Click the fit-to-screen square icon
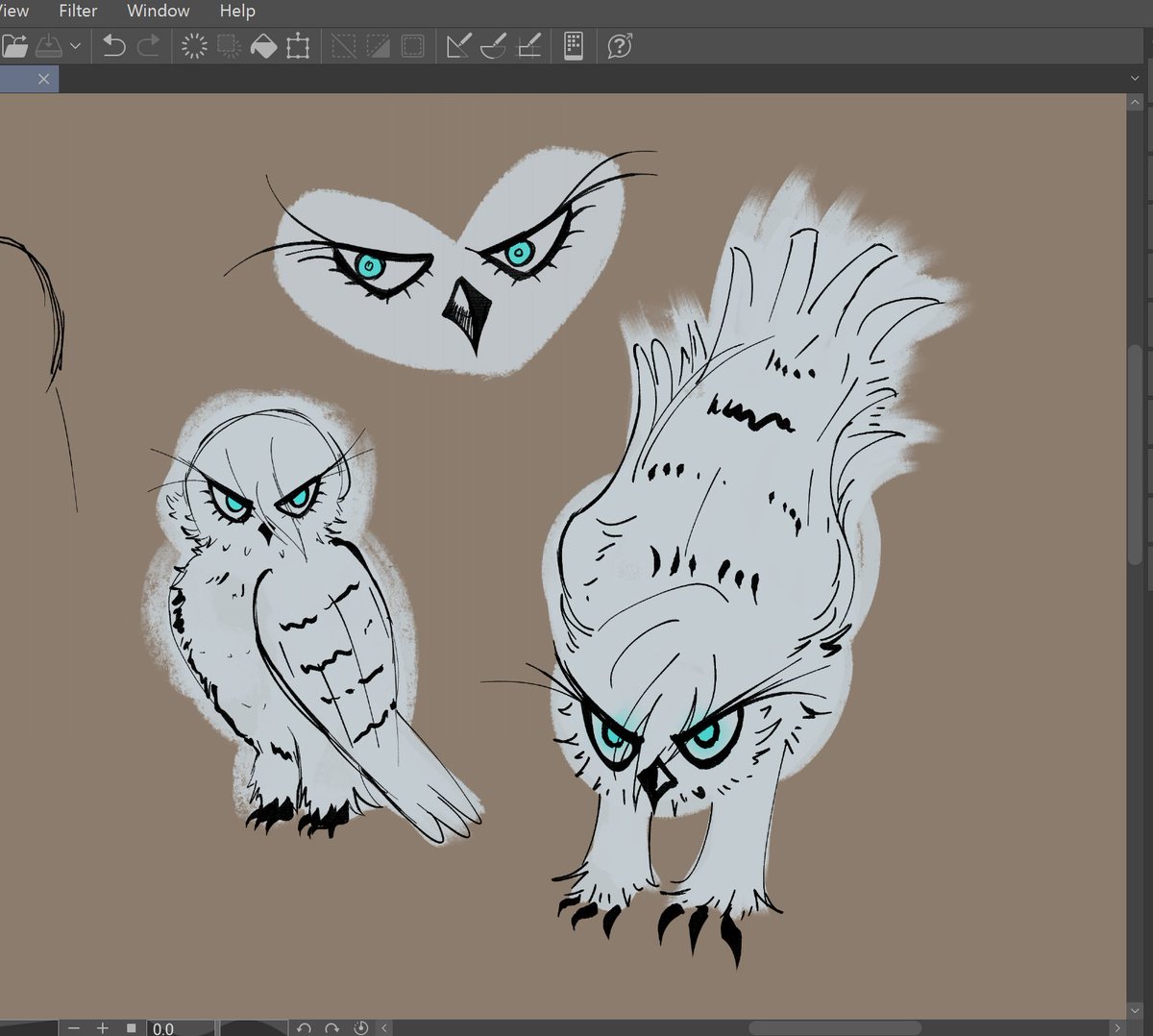1153x1036 pixels. pyautogui.click(x=131, y=1028)
